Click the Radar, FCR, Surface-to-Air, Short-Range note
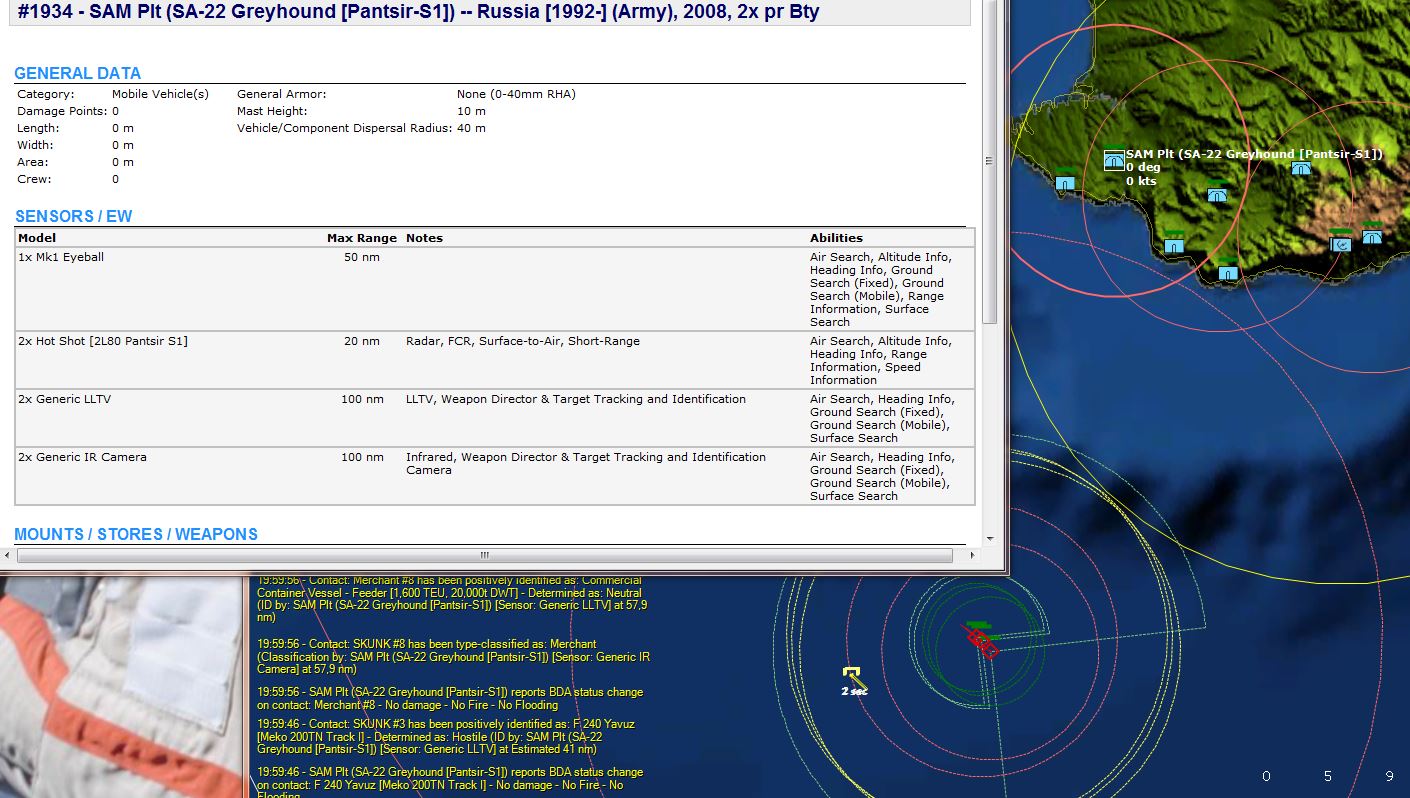 pos(522,341)
